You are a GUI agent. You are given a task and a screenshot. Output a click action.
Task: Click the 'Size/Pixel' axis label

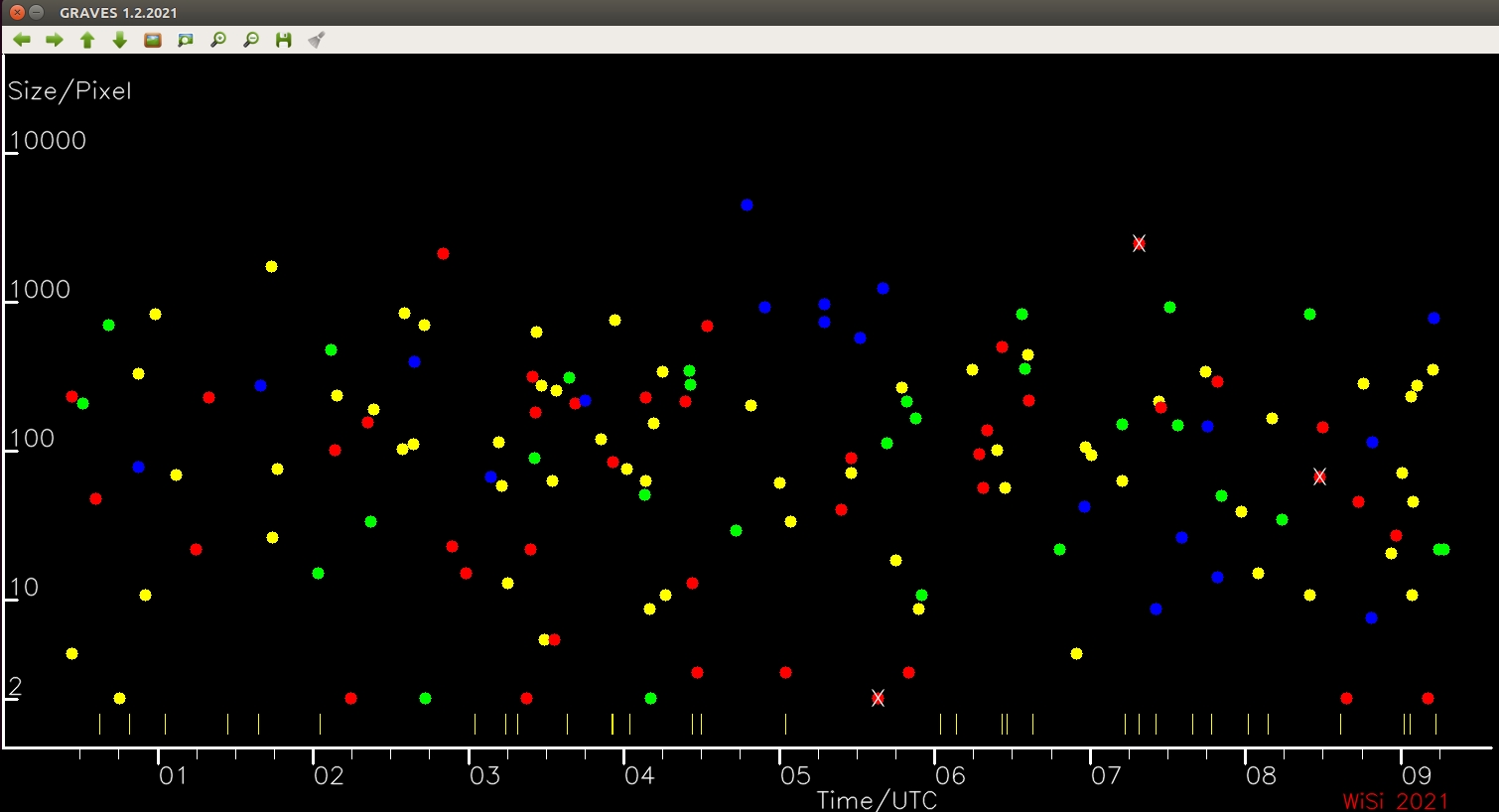[x=69, y=91]
